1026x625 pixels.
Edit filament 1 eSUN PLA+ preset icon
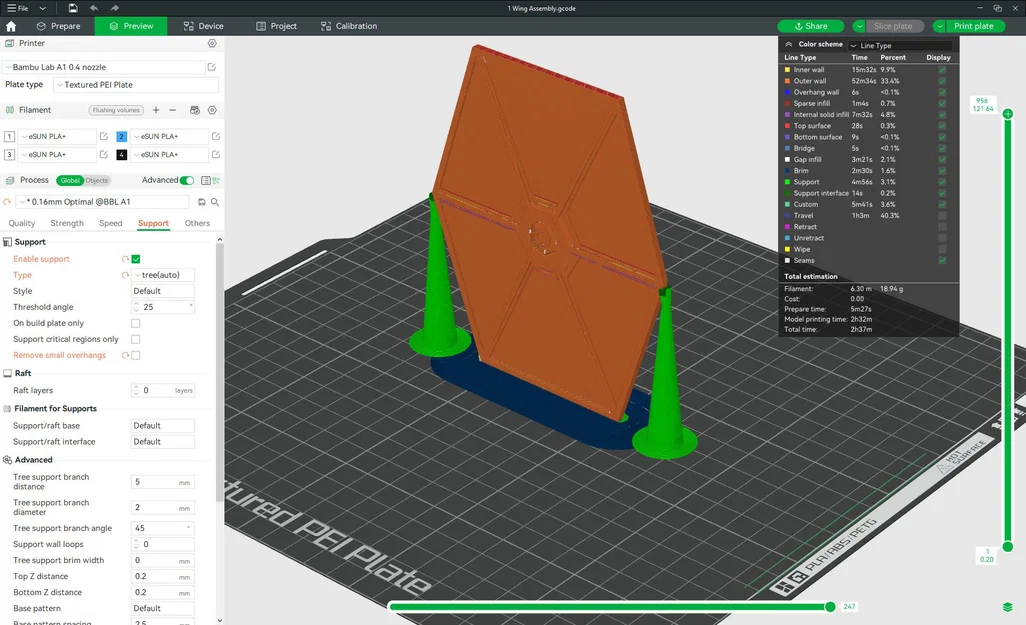tap(103, 136)
